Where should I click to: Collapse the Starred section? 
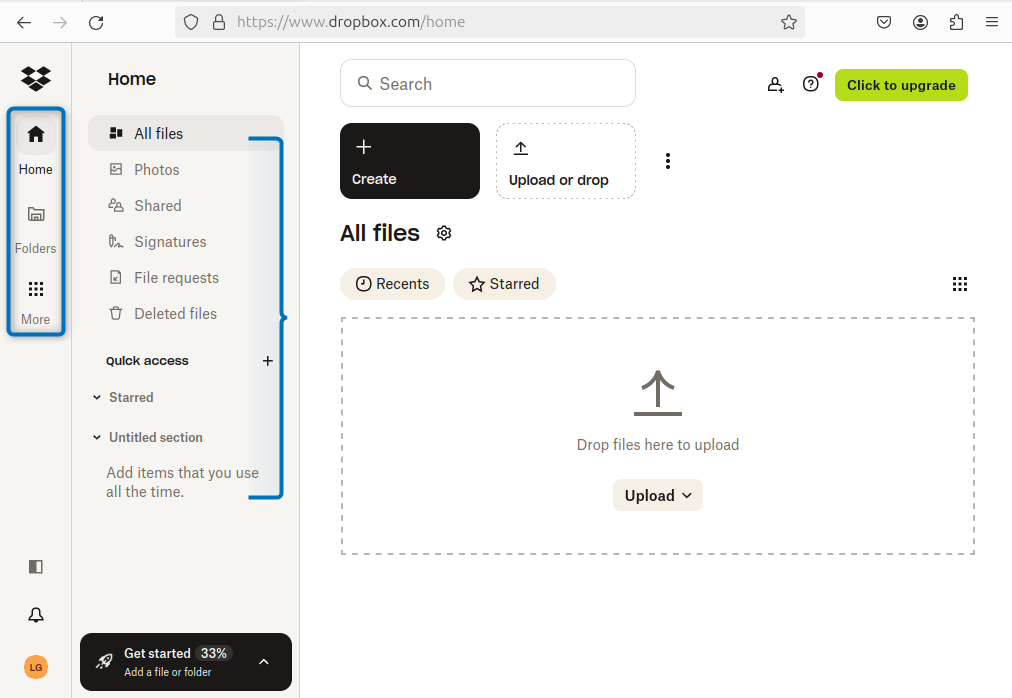coord(98,398)
